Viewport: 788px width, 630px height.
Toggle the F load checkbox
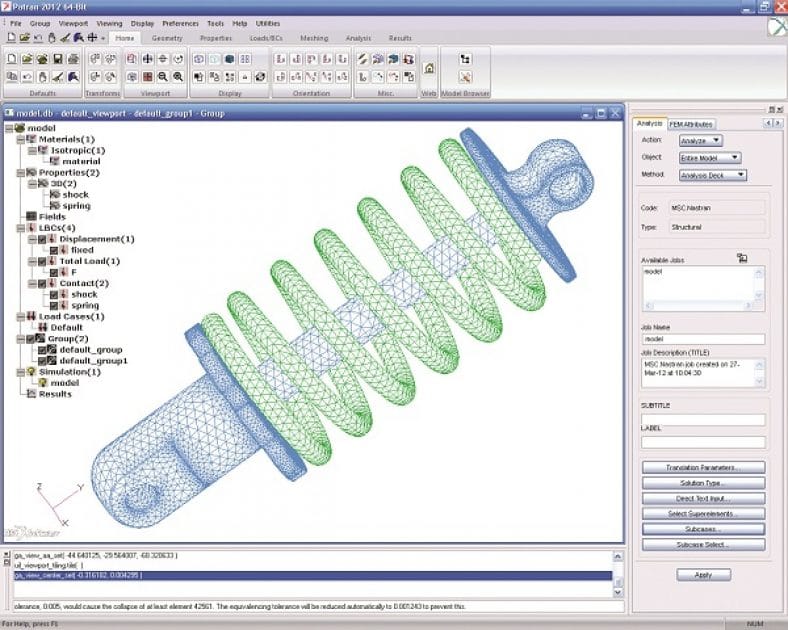(x=54, y=272)
